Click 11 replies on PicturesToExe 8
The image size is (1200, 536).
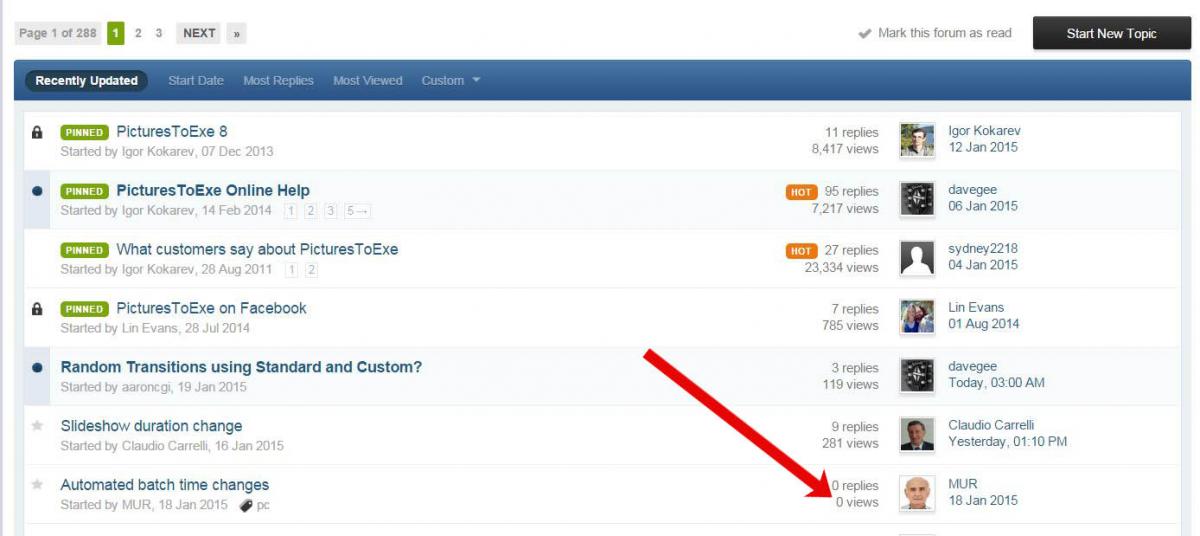[852, 132]
